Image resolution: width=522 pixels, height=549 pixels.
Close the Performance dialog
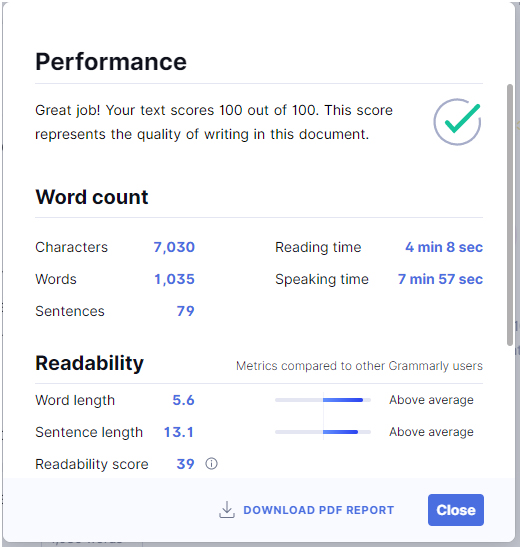pos(455,510)
